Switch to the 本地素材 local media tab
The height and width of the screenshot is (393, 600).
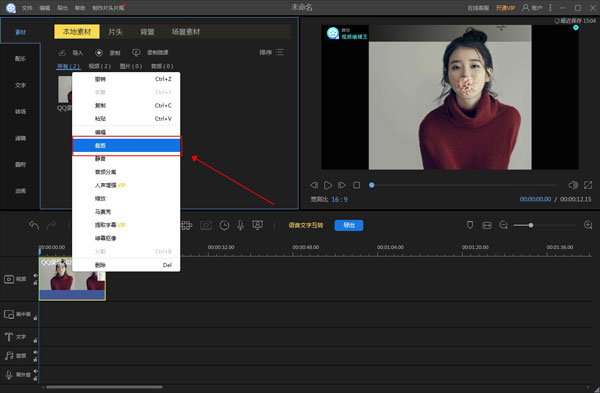(x=77, y=32)
